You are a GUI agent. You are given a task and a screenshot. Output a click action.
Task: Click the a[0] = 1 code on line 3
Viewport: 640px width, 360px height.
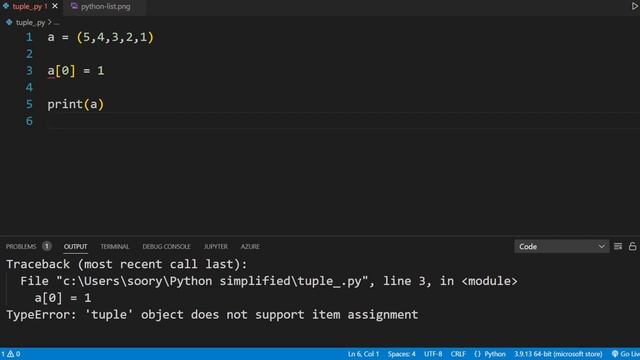[x=76, y=71]
